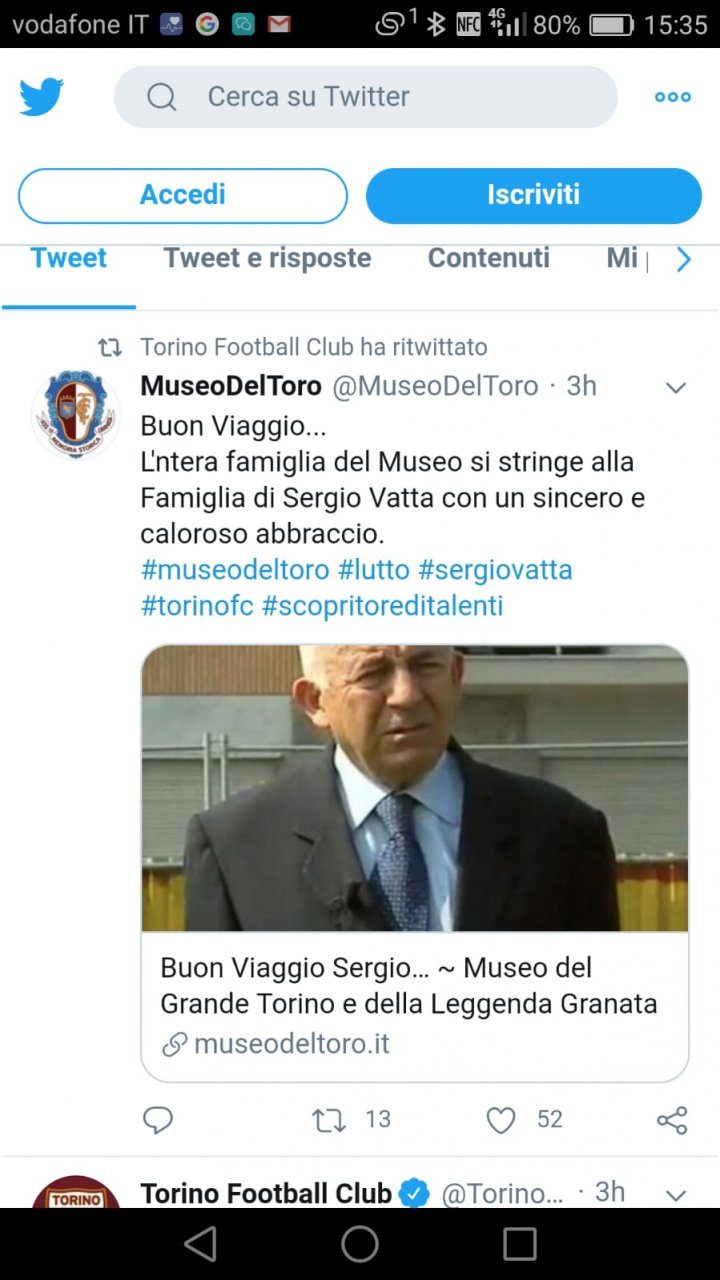Image resolution: width=720 pixels, height=1280 pixels.
Task: Reply to the MuseoDelToro tweet
Action: click(158, 1120)
